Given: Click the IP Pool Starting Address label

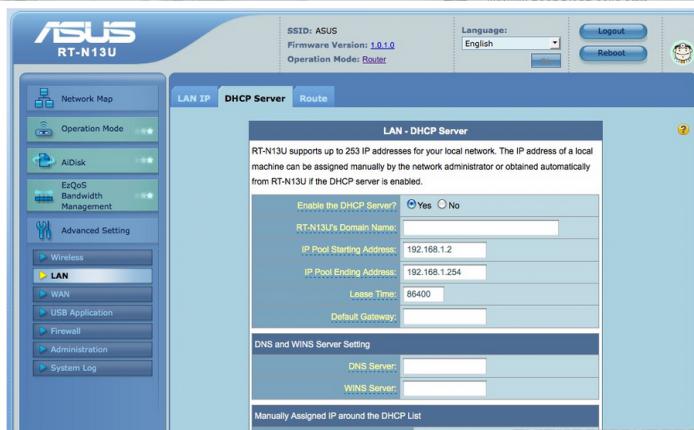Looking at the screenshot, I should point(349,250).
